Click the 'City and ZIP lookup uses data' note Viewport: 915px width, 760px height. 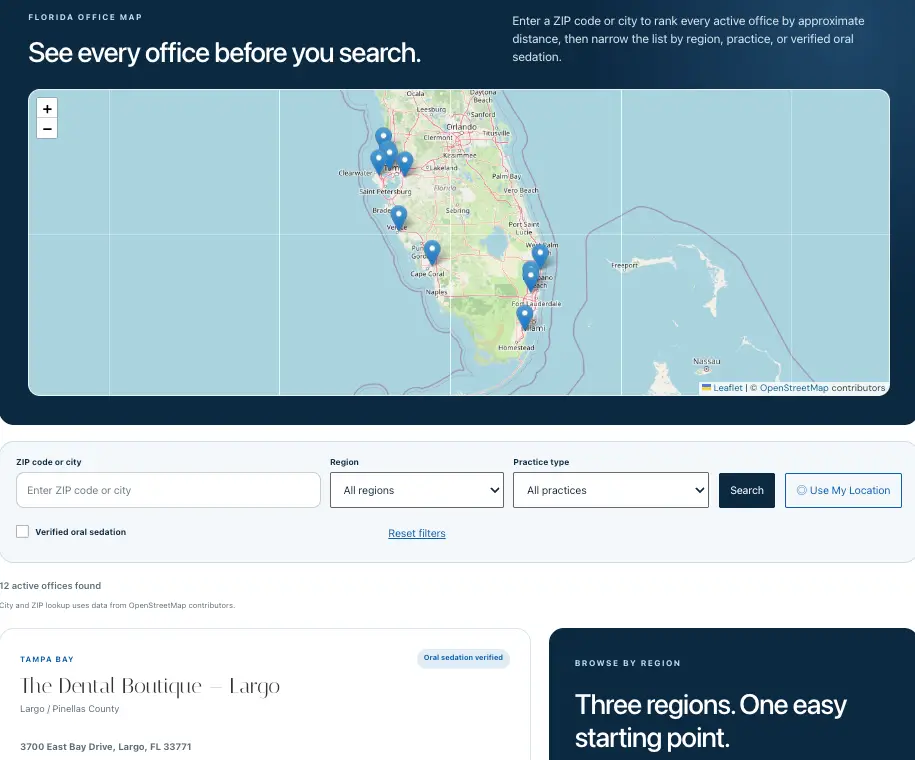117,605
